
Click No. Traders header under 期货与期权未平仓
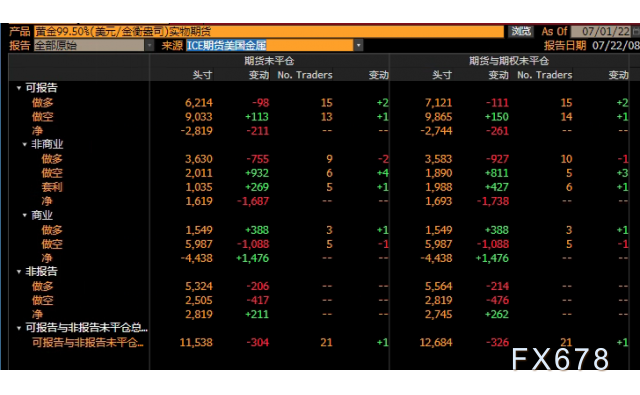pyautogui.click(x=544, y=75)
